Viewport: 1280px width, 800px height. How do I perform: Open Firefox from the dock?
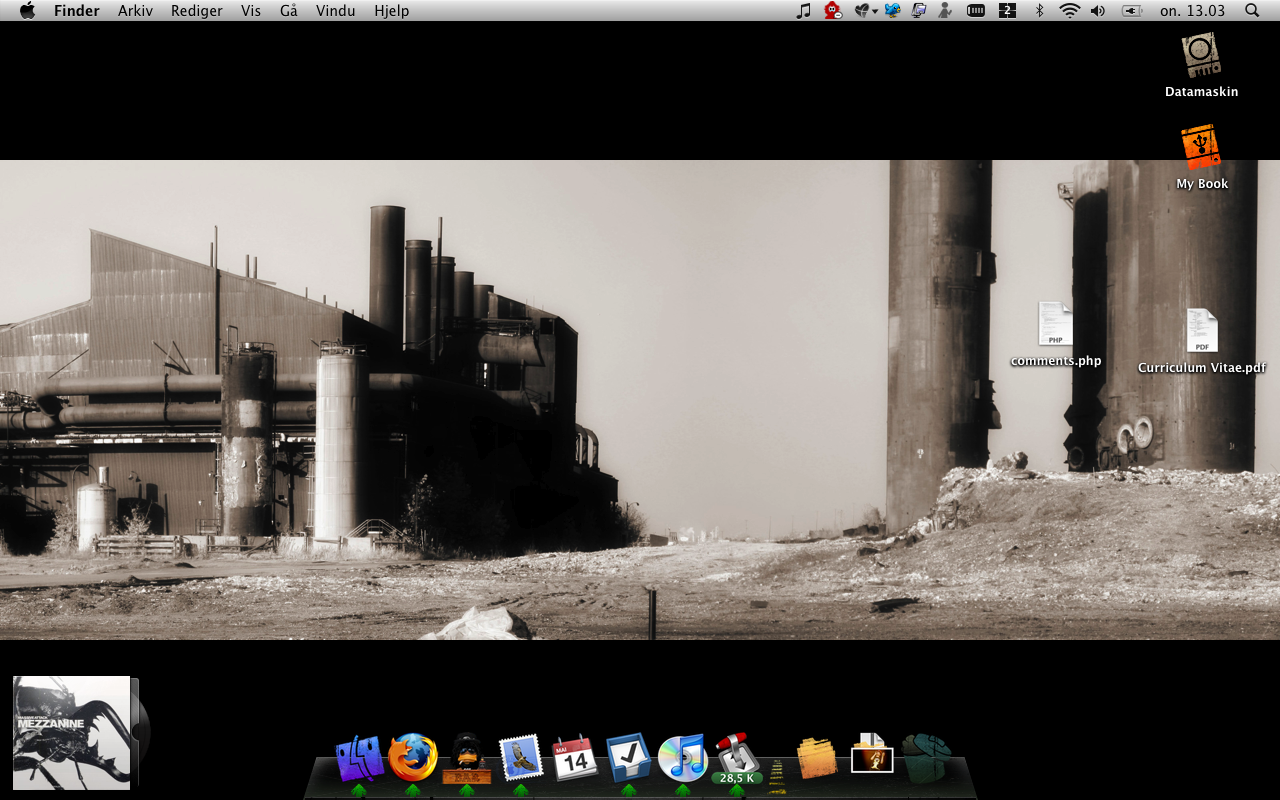point(413,758)
